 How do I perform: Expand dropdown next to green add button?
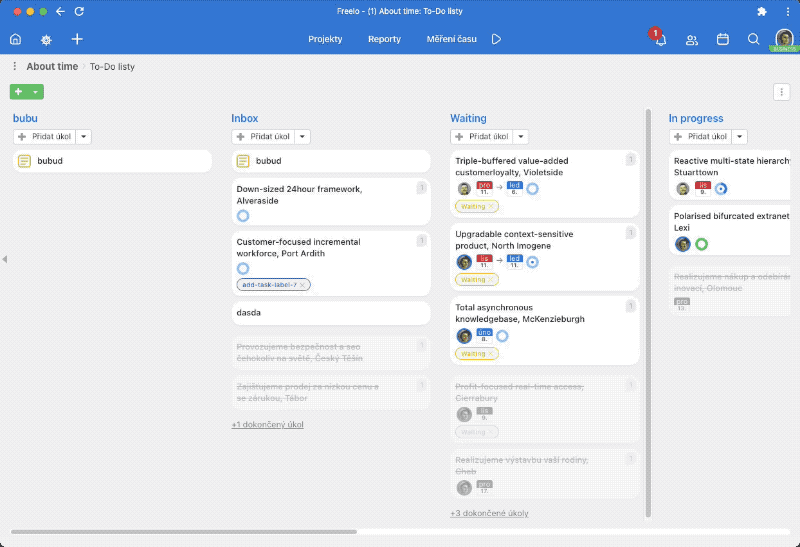pos(36,92)
